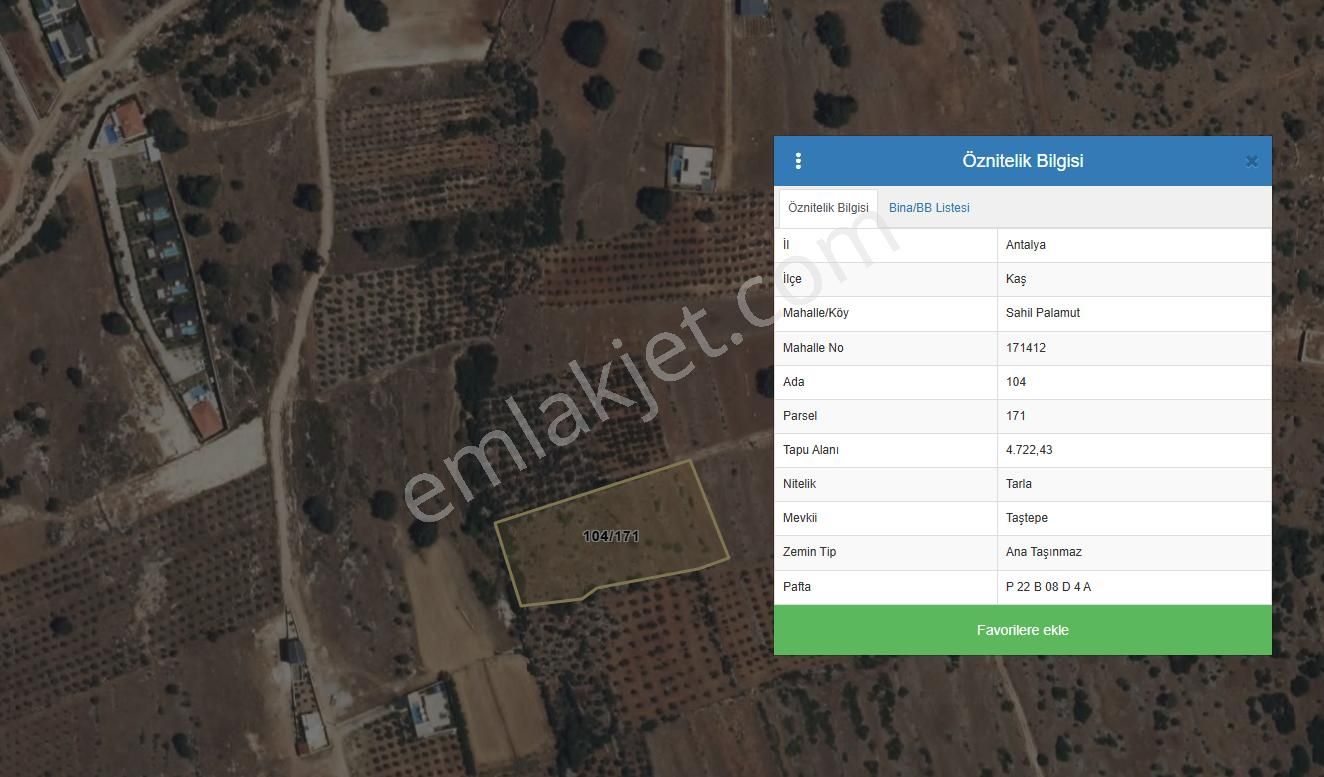The image size is (1324, 777).
Task: Select the Tapu Alanı value 4.722,43
Action: (x=1029, y=450)
